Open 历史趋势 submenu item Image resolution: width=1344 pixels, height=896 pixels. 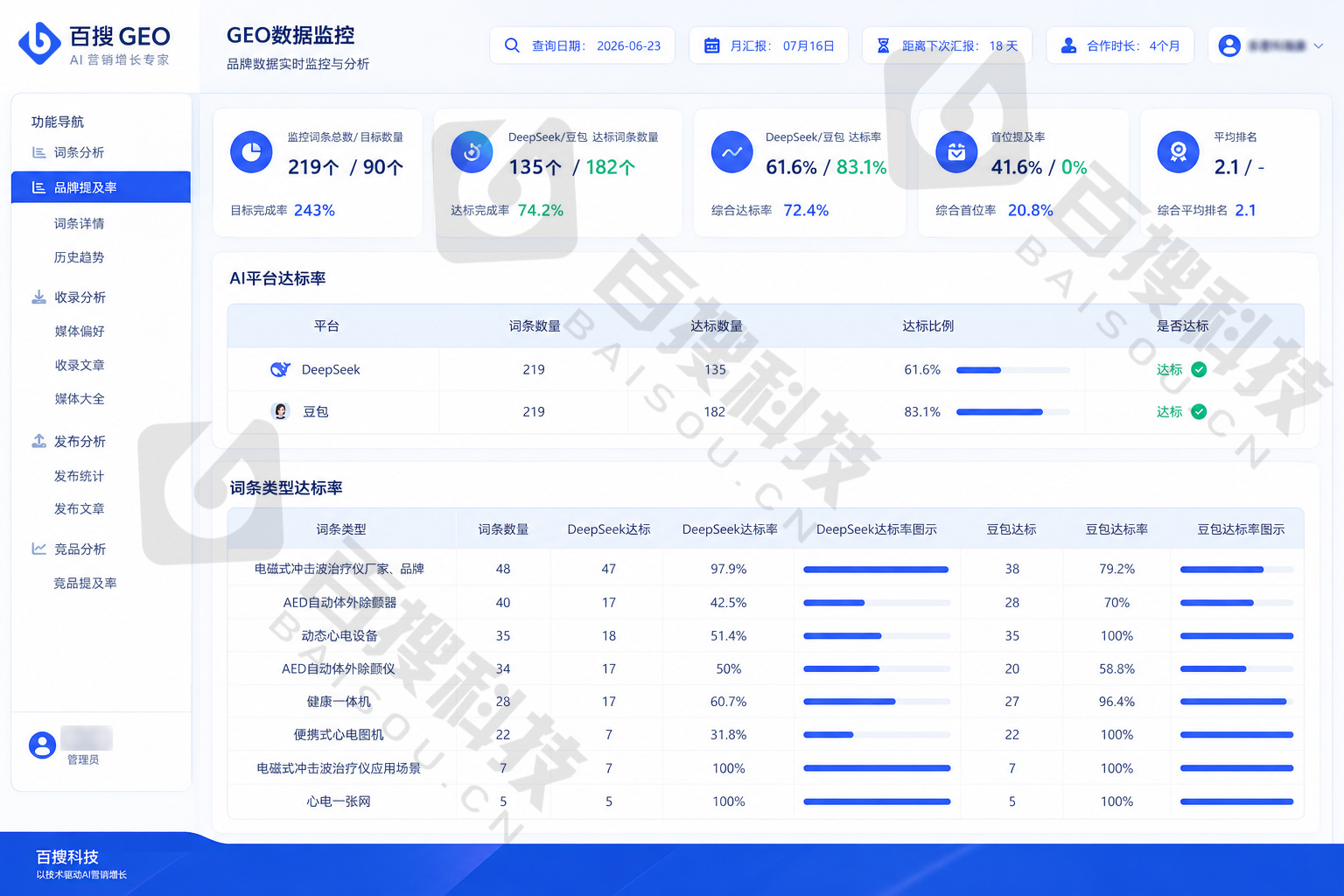(79, 257)
